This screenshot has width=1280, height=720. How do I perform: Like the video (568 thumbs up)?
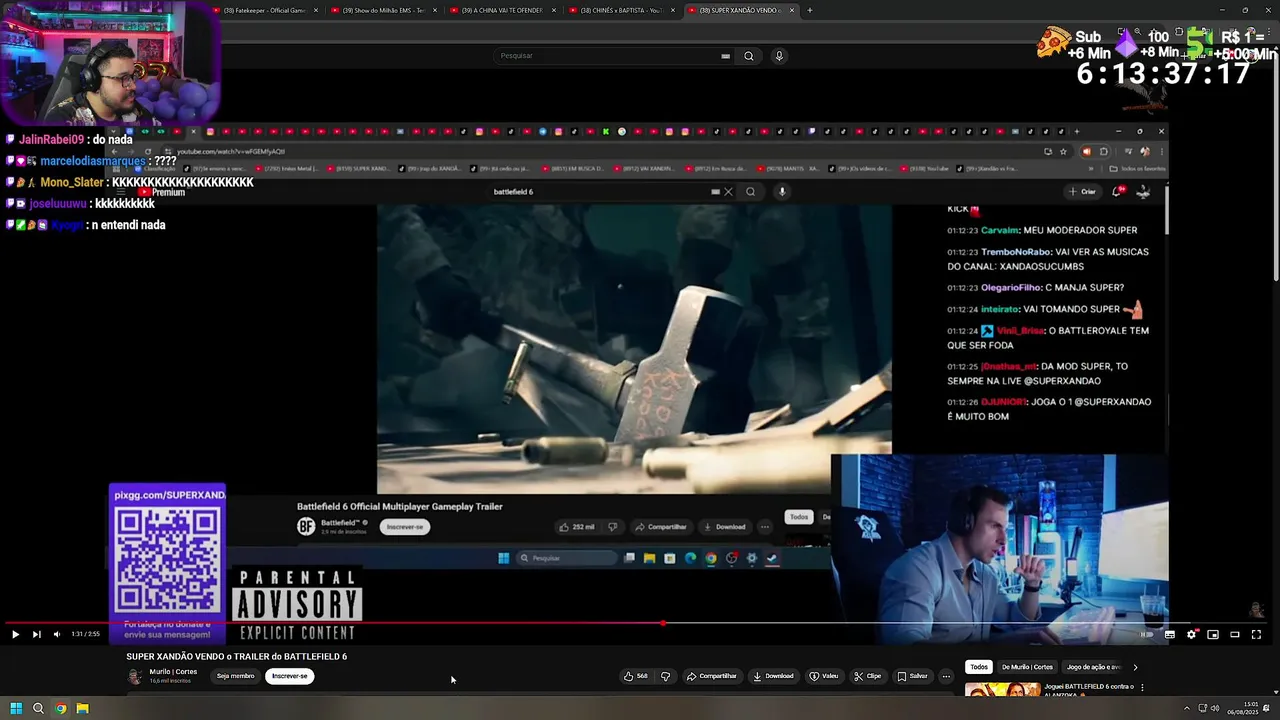click(636, 676)
